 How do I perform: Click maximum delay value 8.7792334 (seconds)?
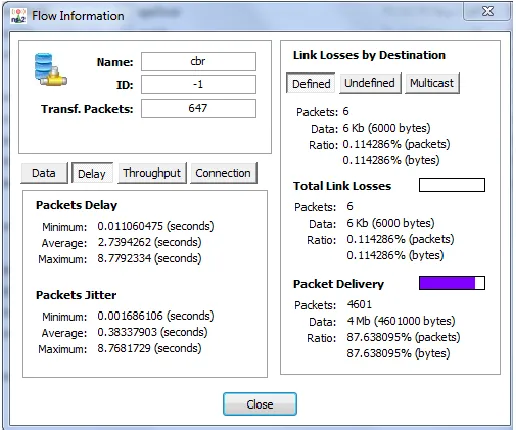pos(149,258)
